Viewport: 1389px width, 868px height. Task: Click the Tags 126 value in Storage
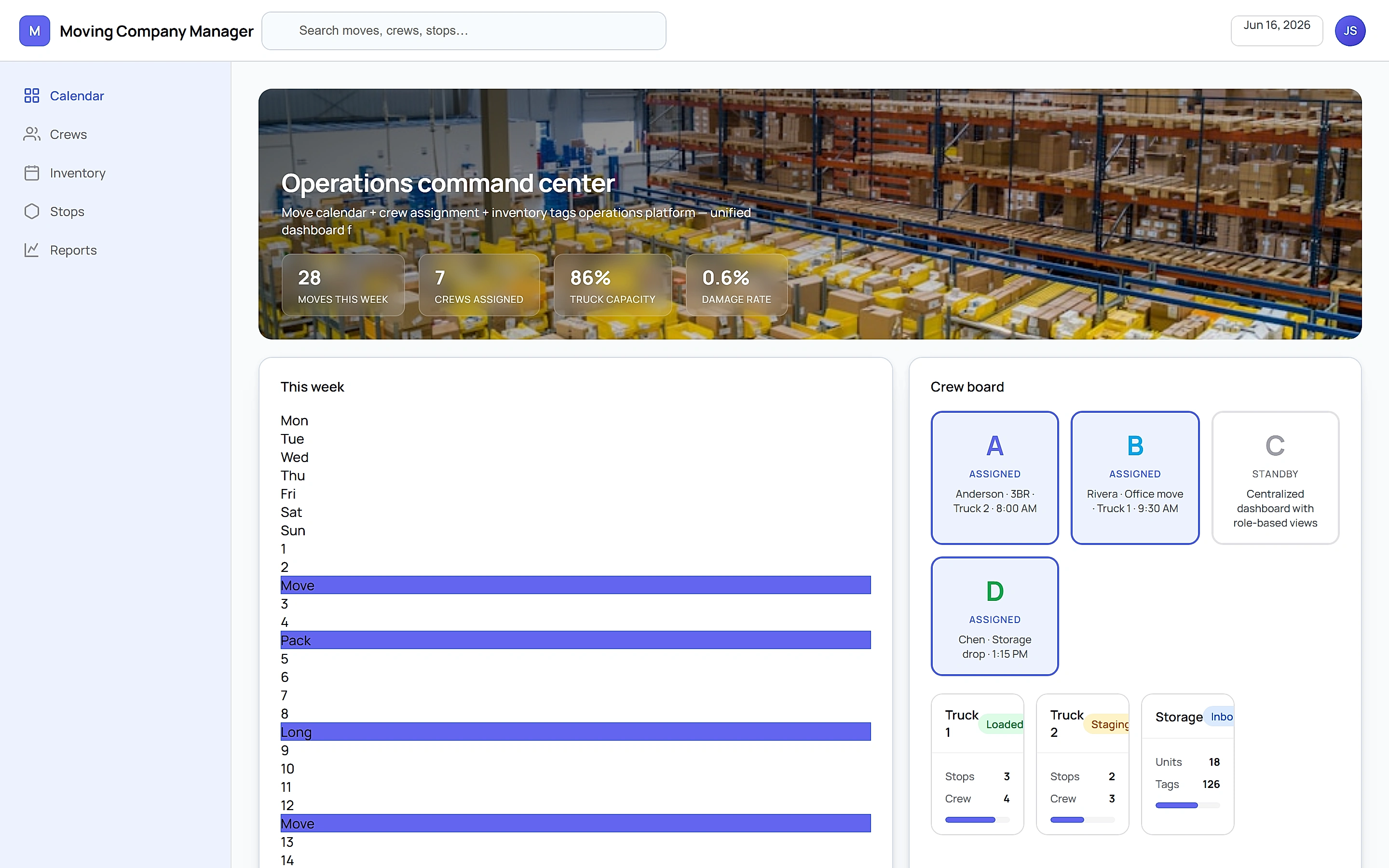click(x=1211, y=784)
